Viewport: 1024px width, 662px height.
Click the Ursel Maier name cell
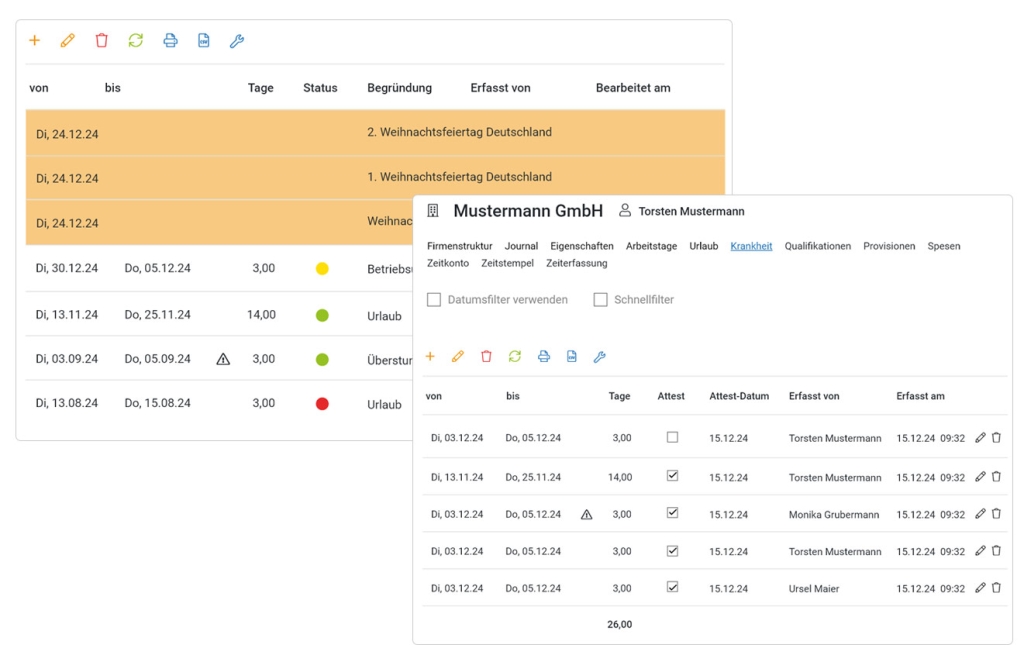(814, 588)
